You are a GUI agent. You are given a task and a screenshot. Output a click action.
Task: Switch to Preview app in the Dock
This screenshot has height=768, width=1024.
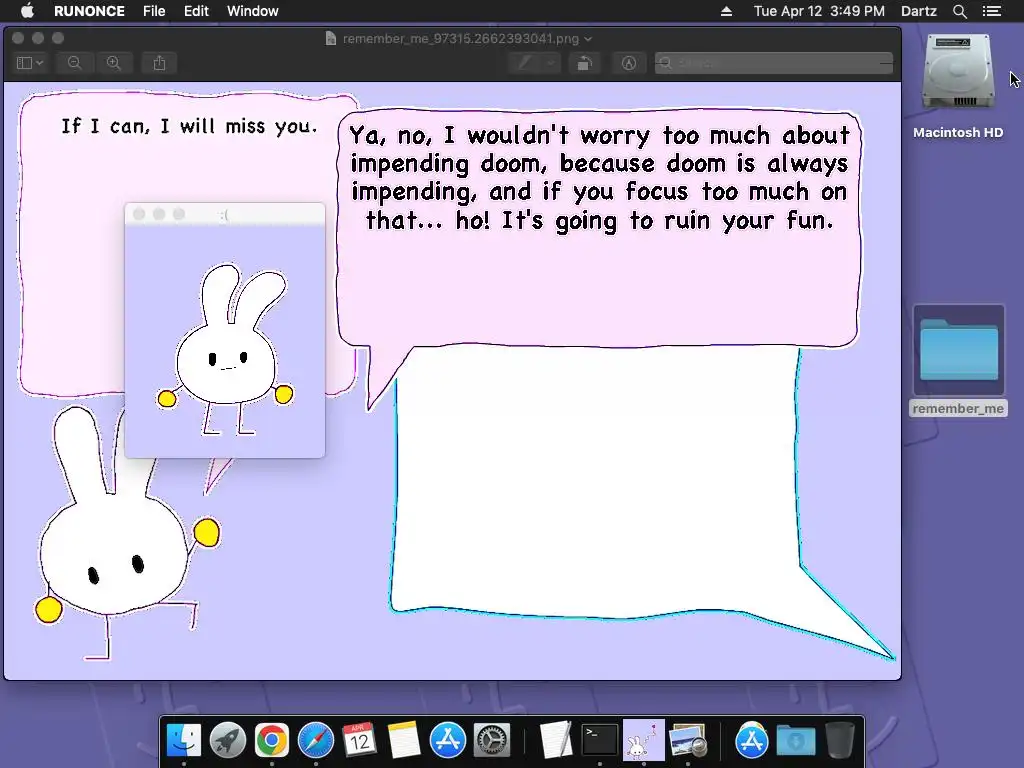(688, 741)
